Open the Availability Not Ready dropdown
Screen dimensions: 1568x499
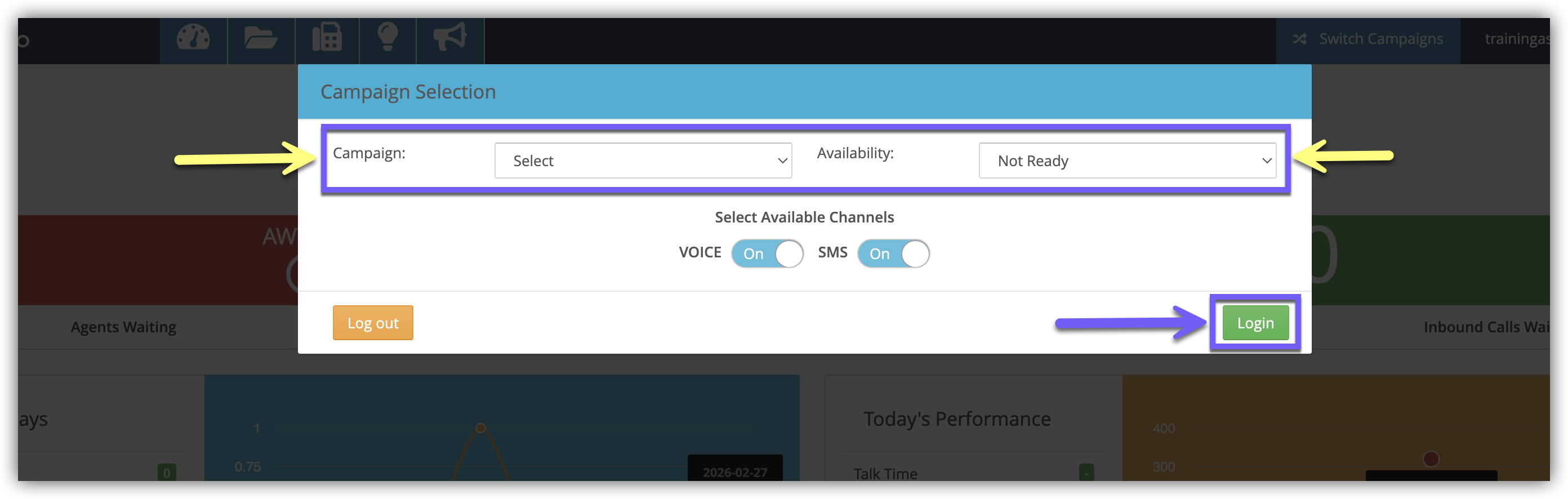click(x=1128, y=161)
